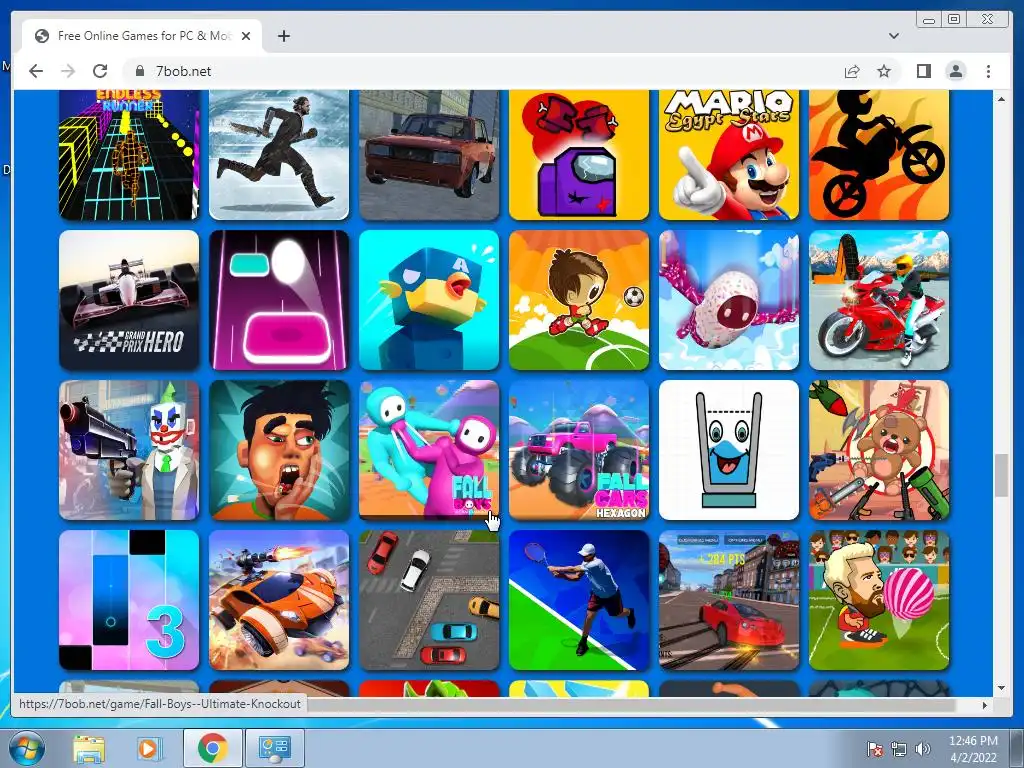This screenshot has height=768, width=1024.
Task: Click the page scroll down arrow
Action: pyautogui.click(x=1001, y=688)
